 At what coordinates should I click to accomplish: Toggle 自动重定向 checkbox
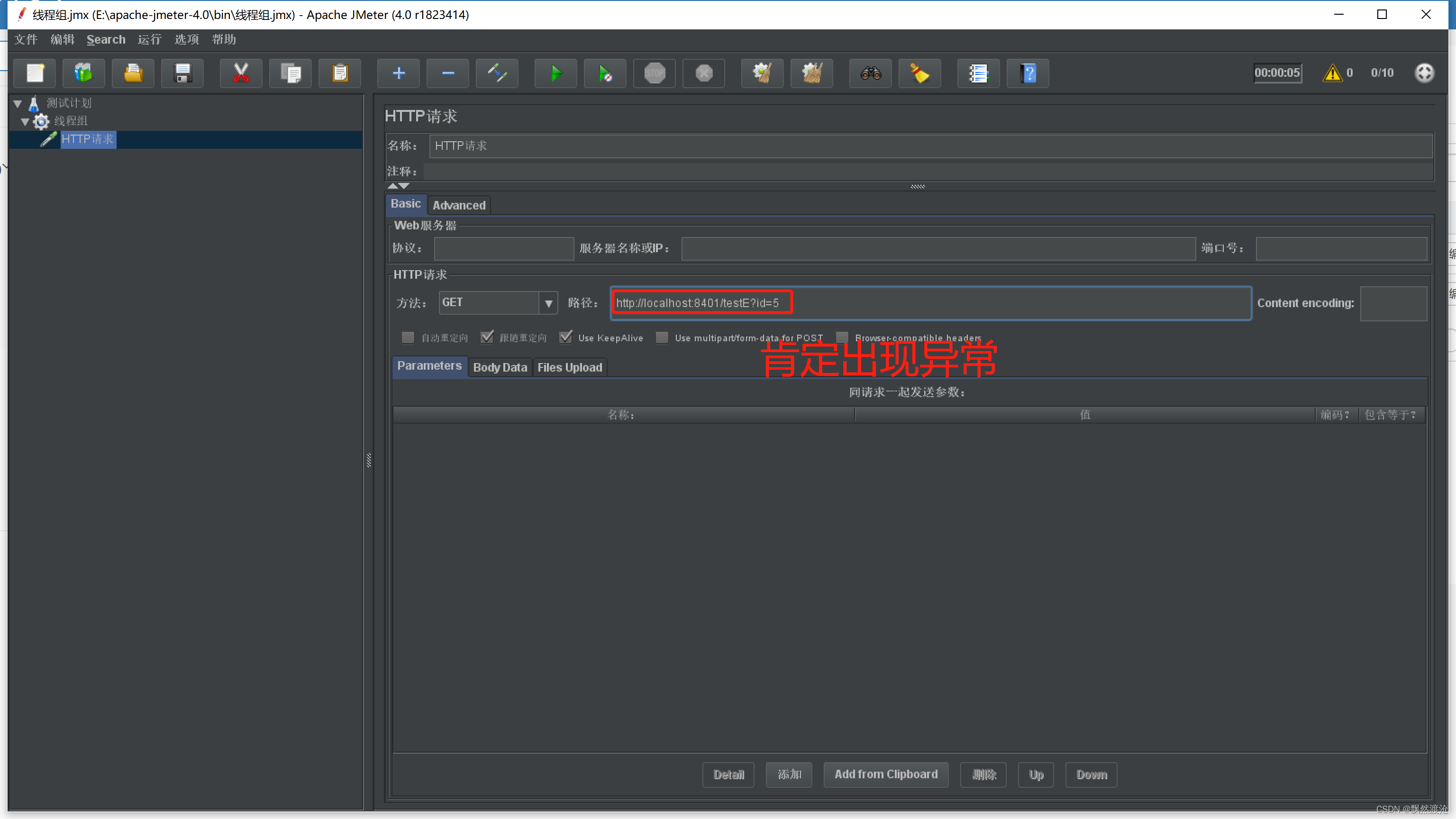[x=408, y=337]
